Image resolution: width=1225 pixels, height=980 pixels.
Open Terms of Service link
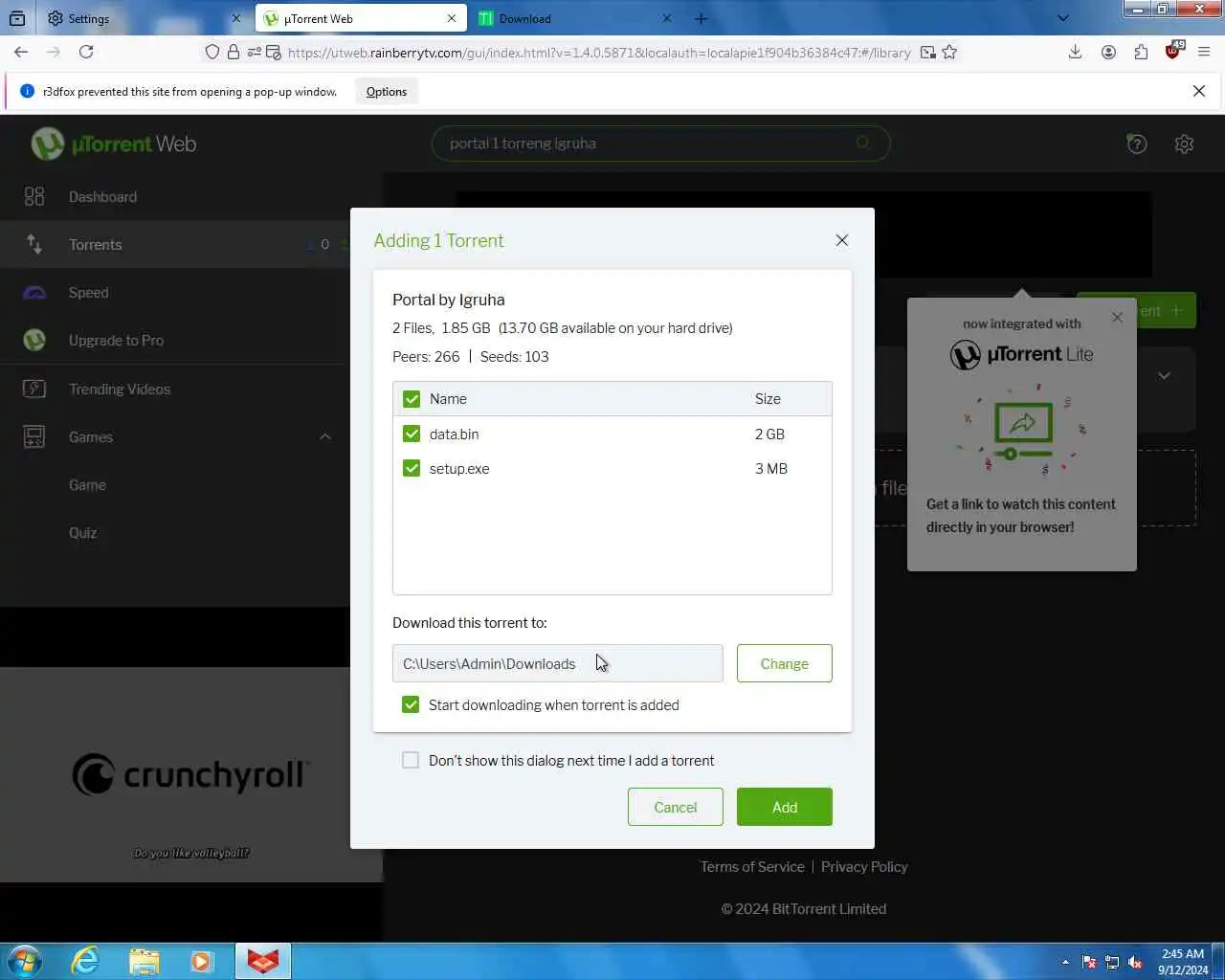point(752,866)
